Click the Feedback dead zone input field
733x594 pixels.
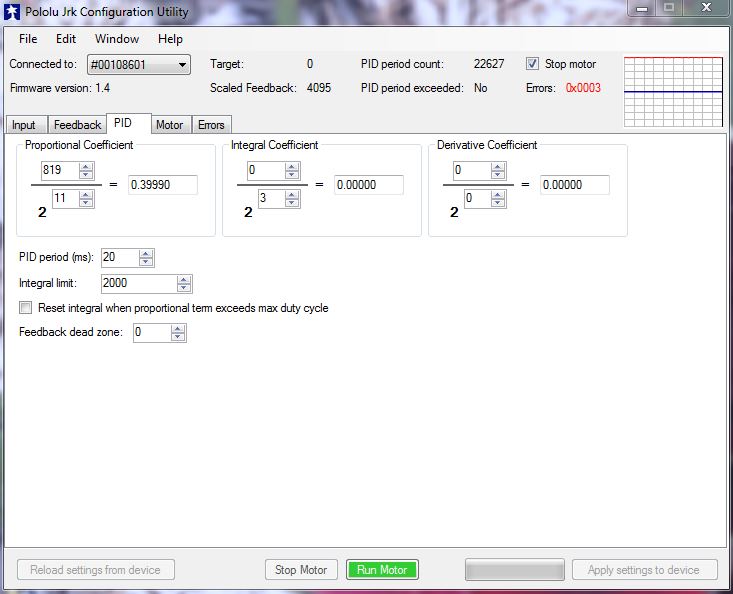[152, 333]
